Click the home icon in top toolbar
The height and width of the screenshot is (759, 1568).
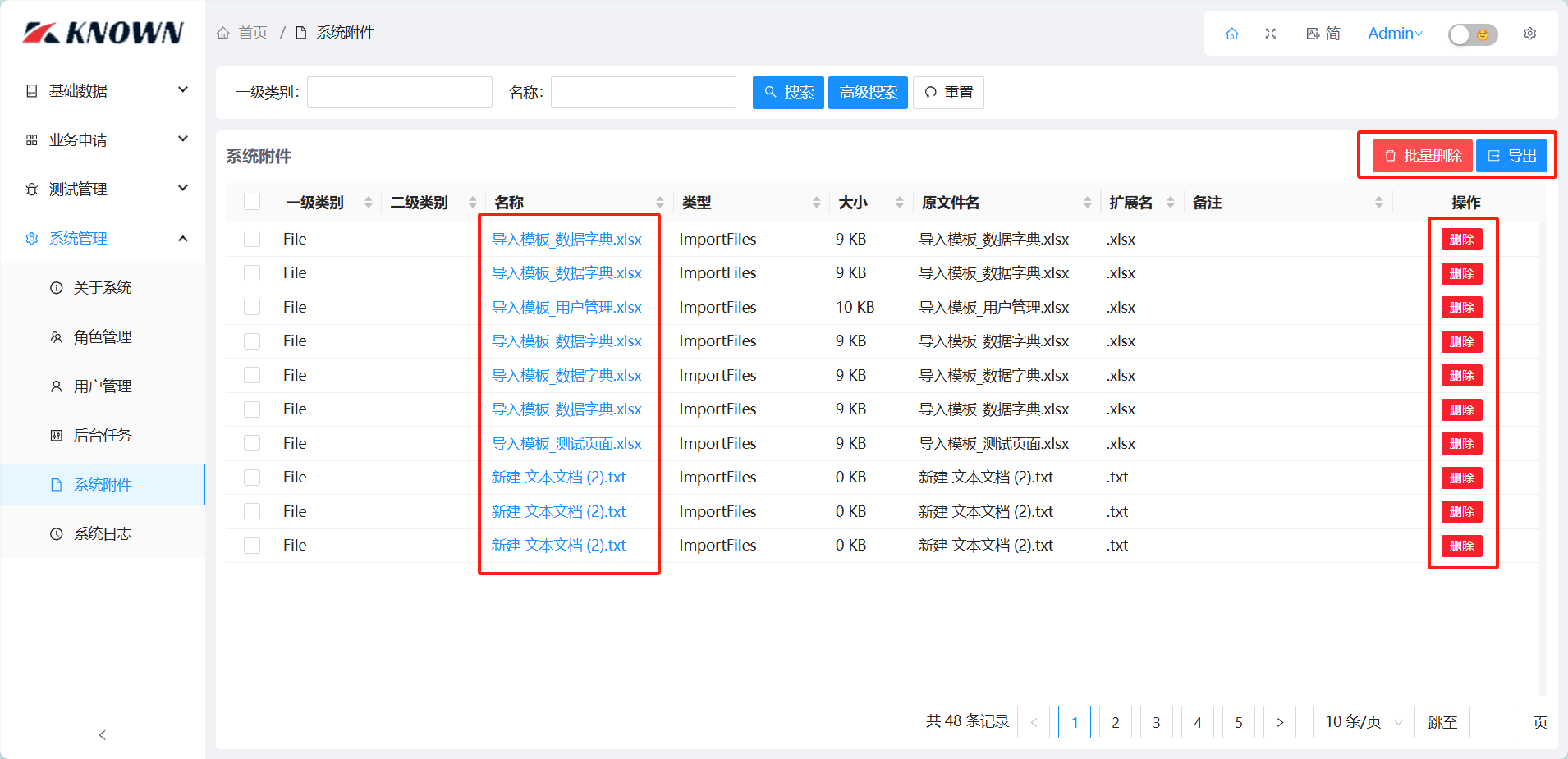coord(1231,34)
